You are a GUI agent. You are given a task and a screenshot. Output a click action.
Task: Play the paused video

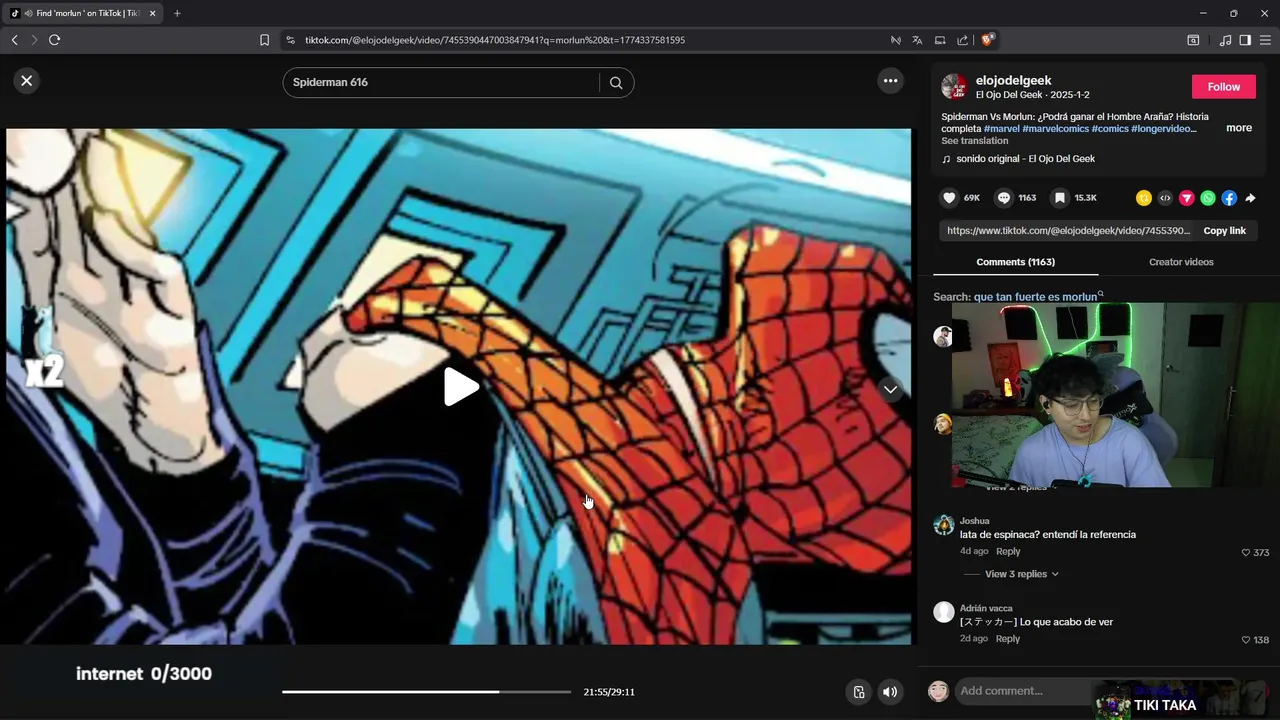click(x=460, y=387)
